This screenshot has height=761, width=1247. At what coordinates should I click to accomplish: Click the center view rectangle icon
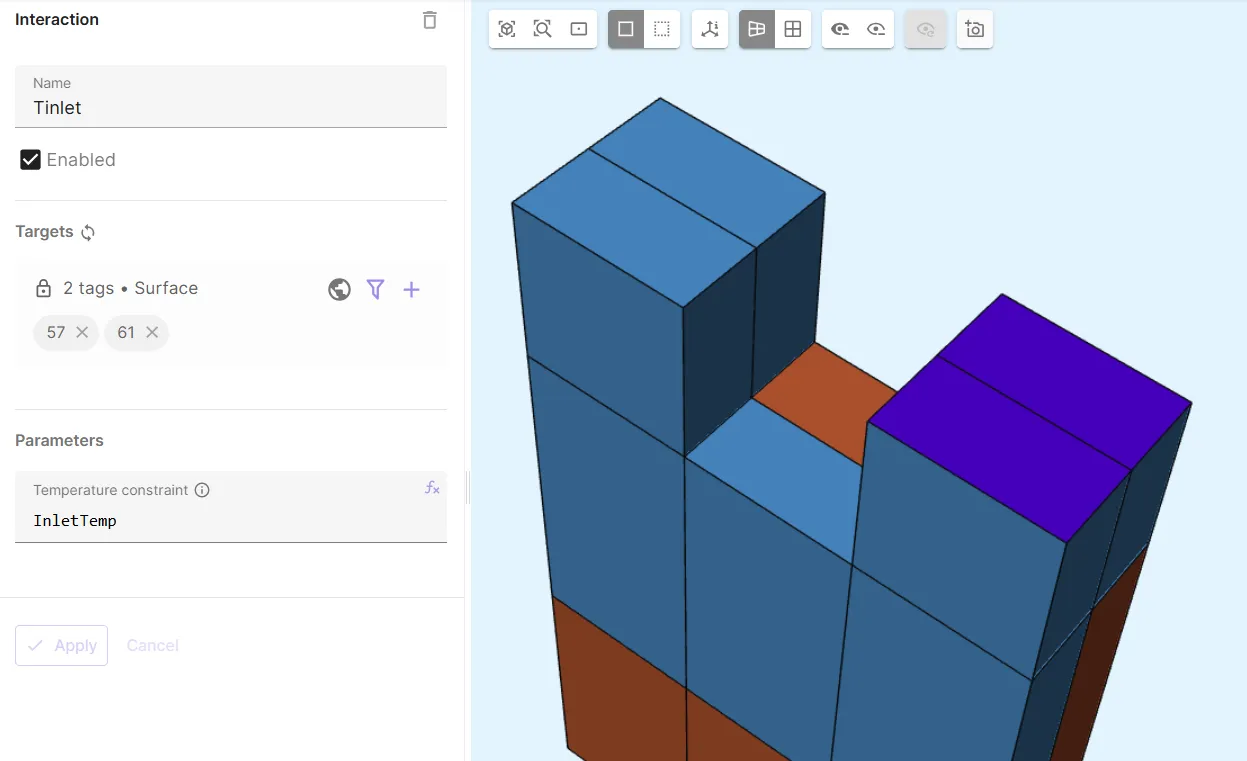coord(578,29)
